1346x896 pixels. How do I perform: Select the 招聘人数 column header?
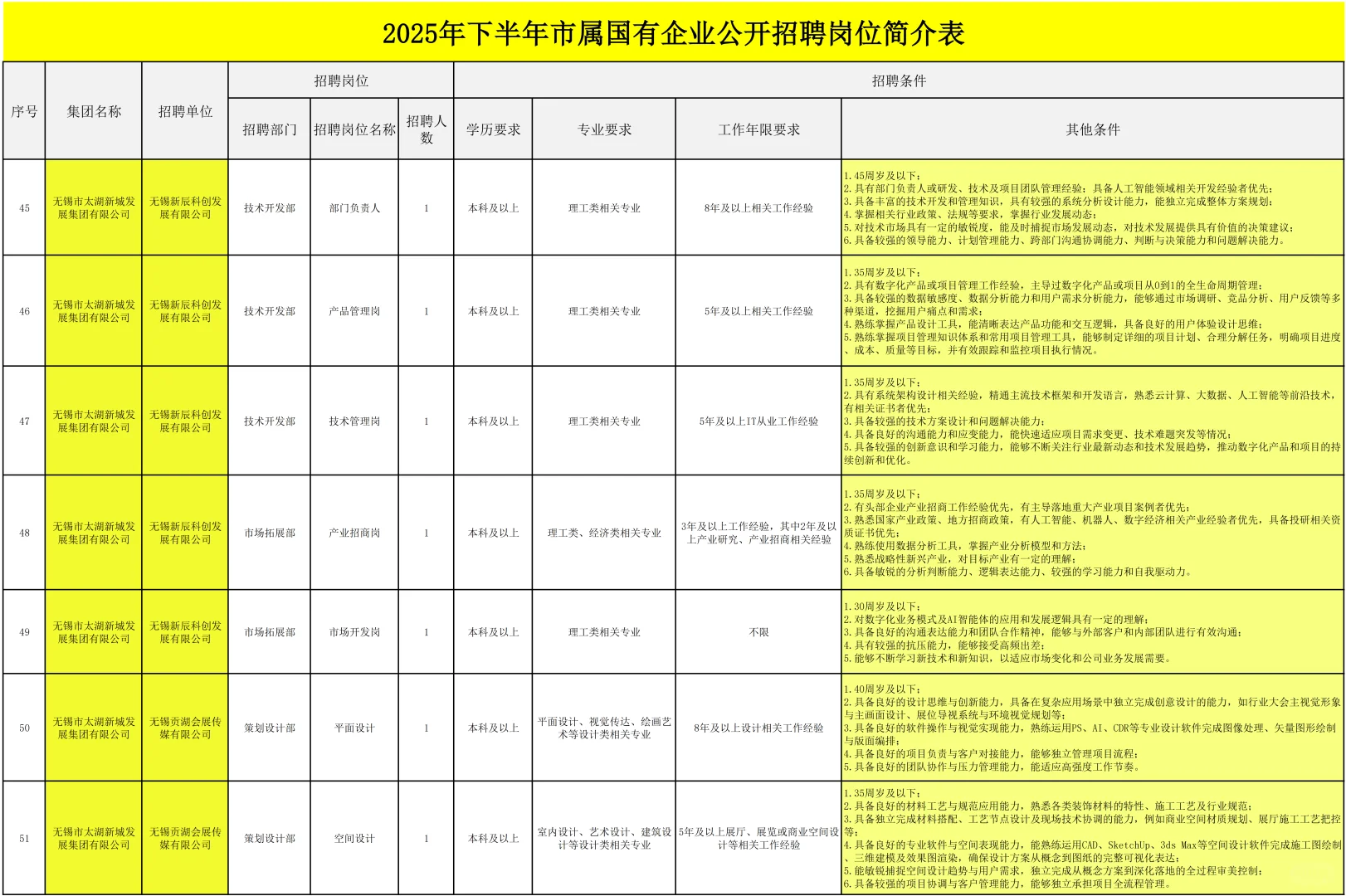[424, 129]
